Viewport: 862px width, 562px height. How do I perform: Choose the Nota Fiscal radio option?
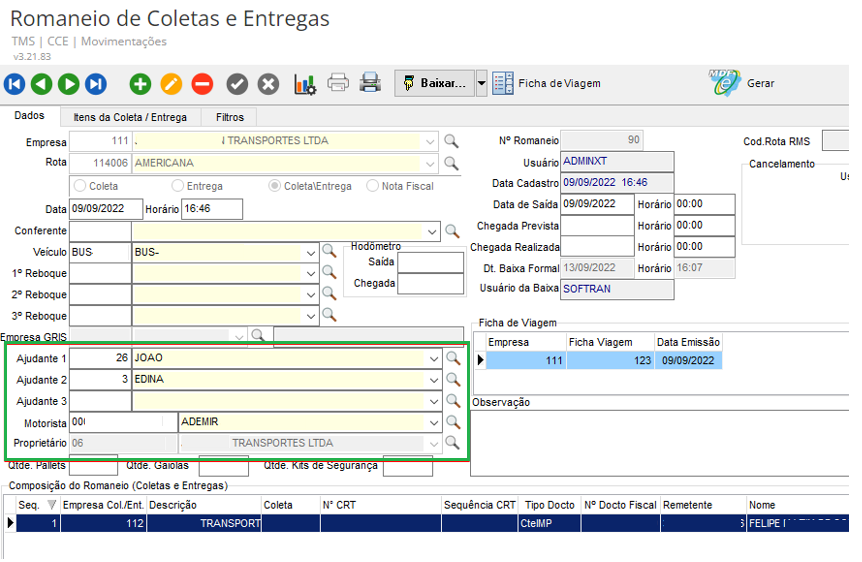(373, 186)
